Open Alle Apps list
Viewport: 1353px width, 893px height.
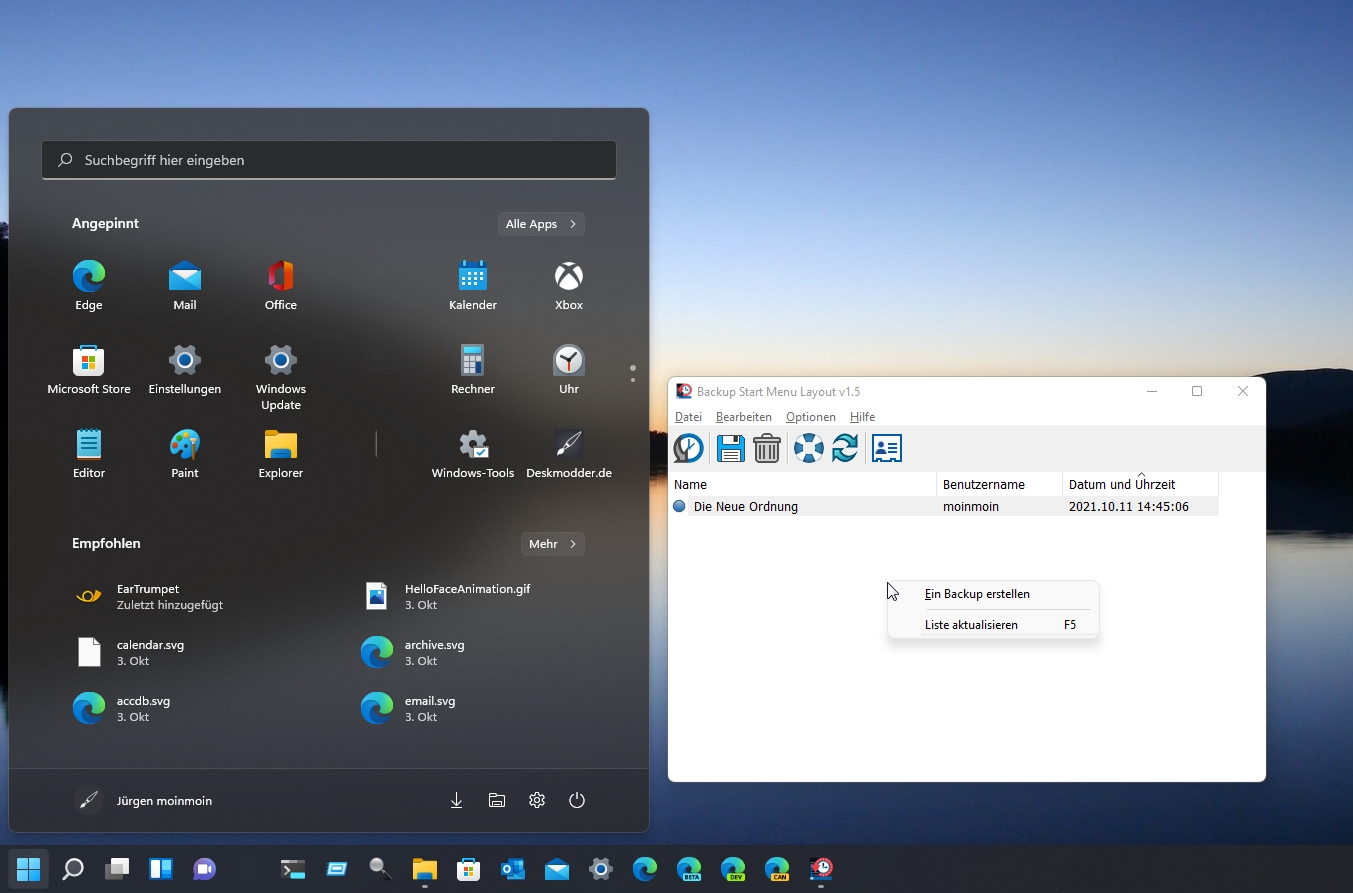click(x=541, y=224)
